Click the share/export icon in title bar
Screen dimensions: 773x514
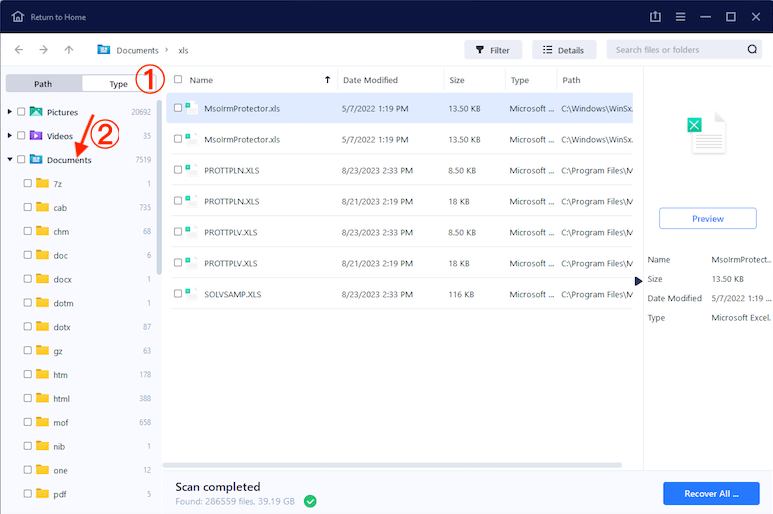656,17
